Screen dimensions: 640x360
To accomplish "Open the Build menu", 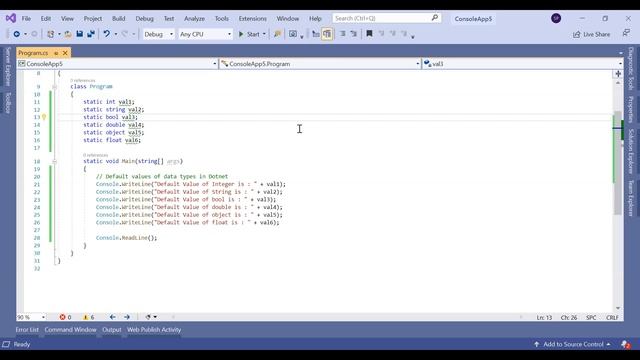I will tap(118, 19).
